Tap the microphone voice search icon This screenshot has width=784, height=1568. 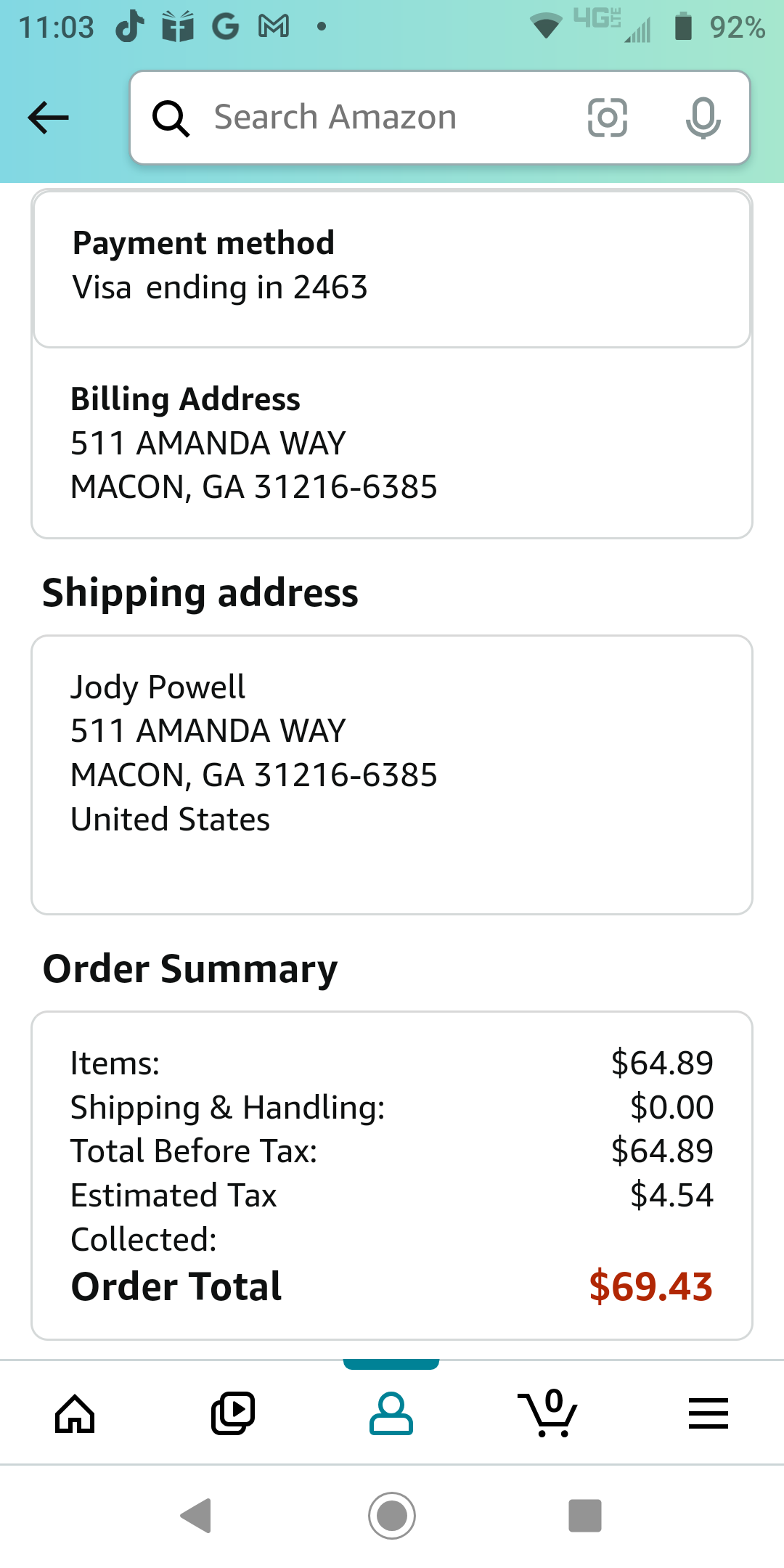point(703,118)
